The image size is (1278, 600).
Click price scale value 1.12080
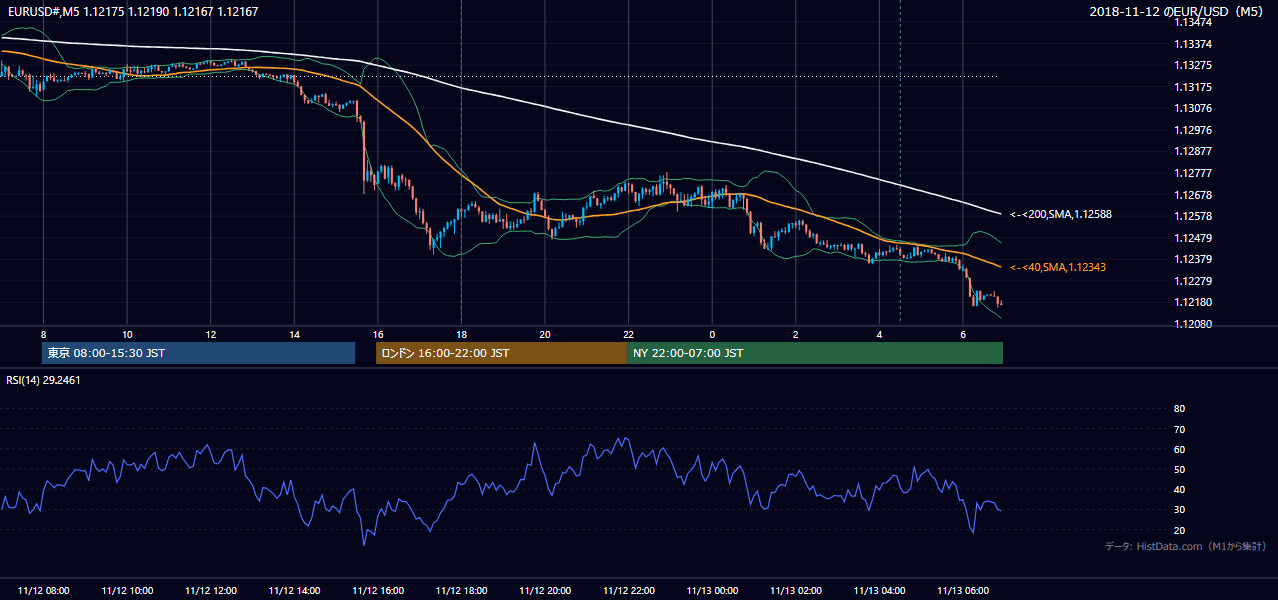(1193, 324)
